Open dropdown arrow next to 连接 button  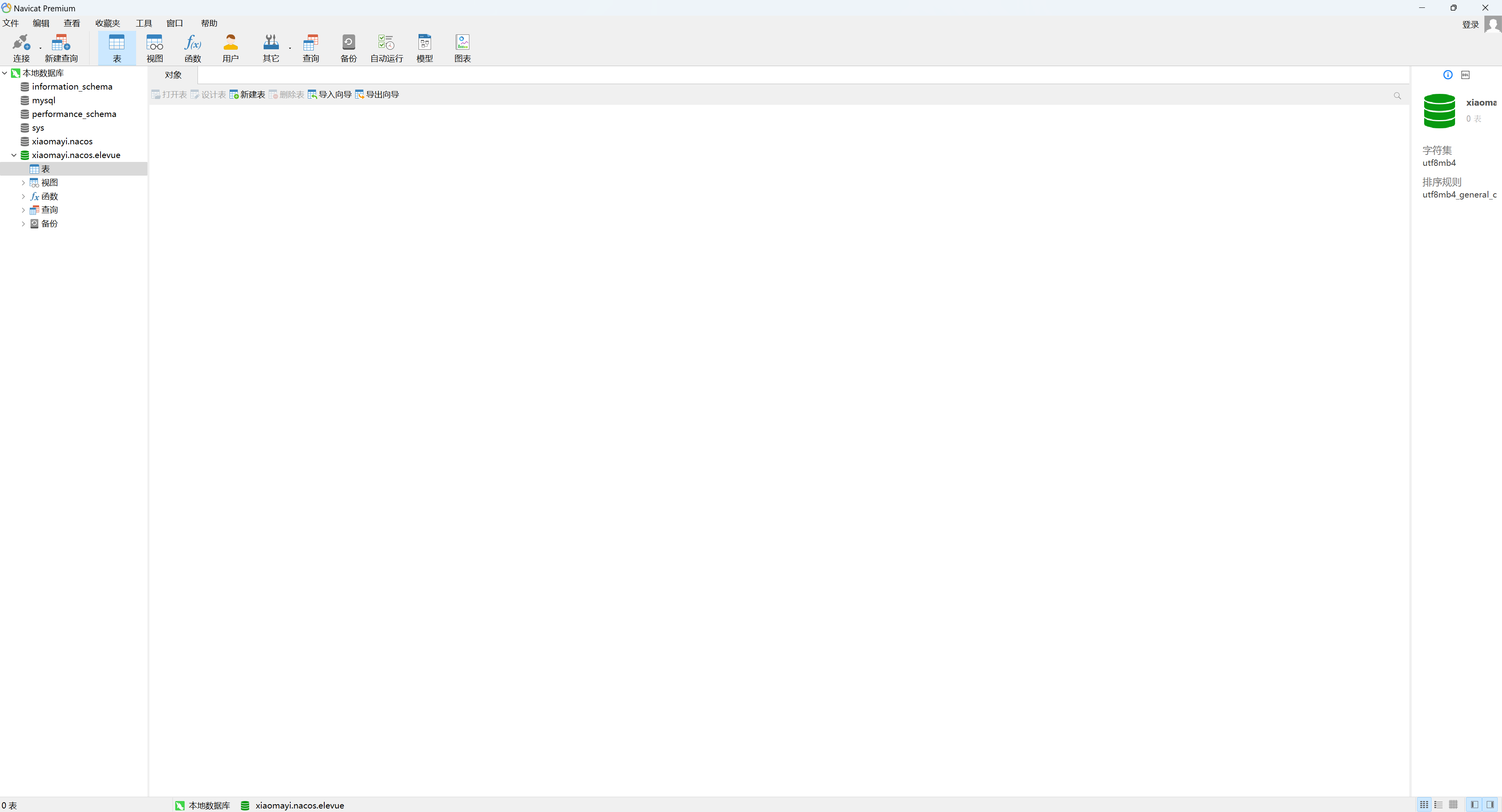(40, 48)
